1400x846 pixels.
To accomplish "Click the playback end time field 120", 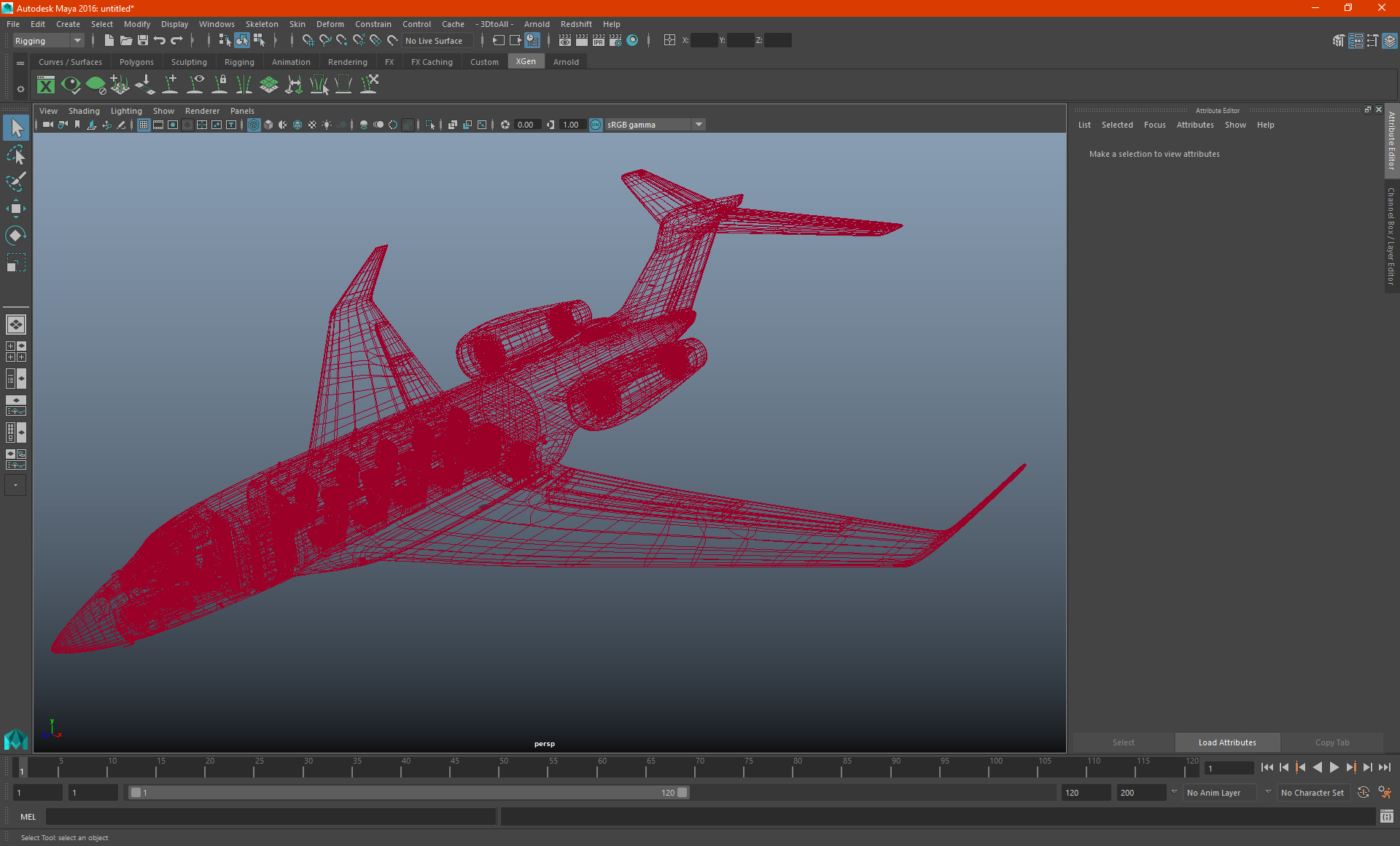I will (1086, 793).
